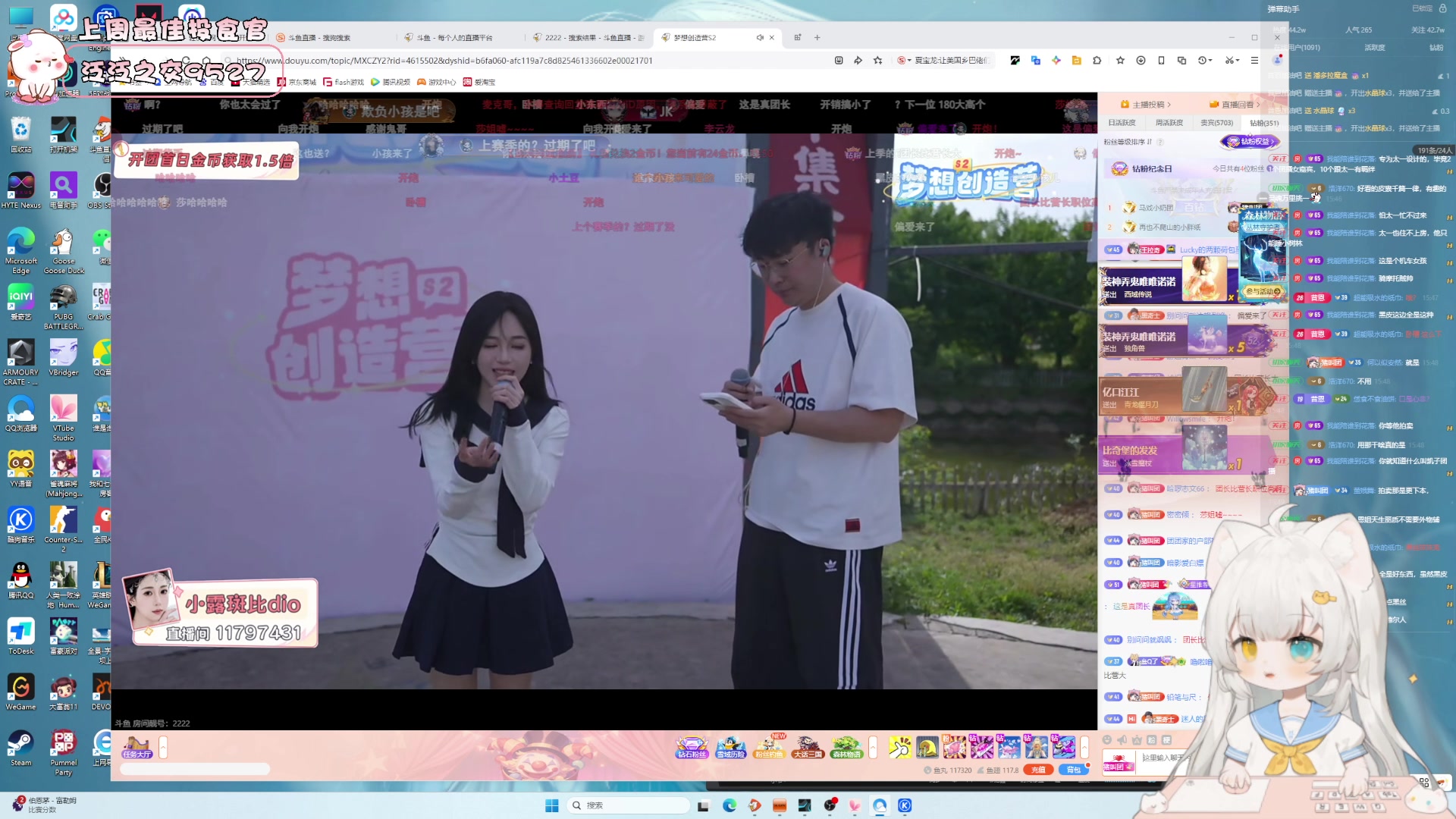The width and height of the screenshot is (1456, 819).
Task: Open the ToDesk desktop icon
Action: 20,636
